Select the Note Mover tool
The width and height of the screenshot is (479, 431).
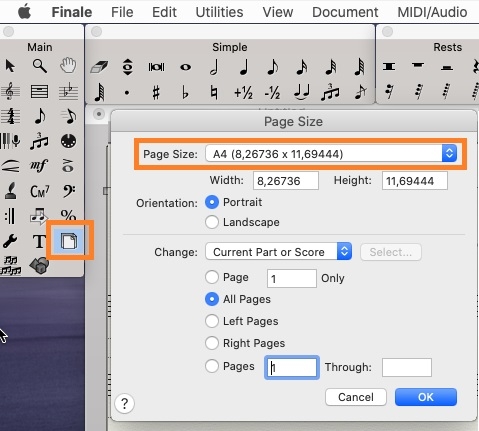39,216
